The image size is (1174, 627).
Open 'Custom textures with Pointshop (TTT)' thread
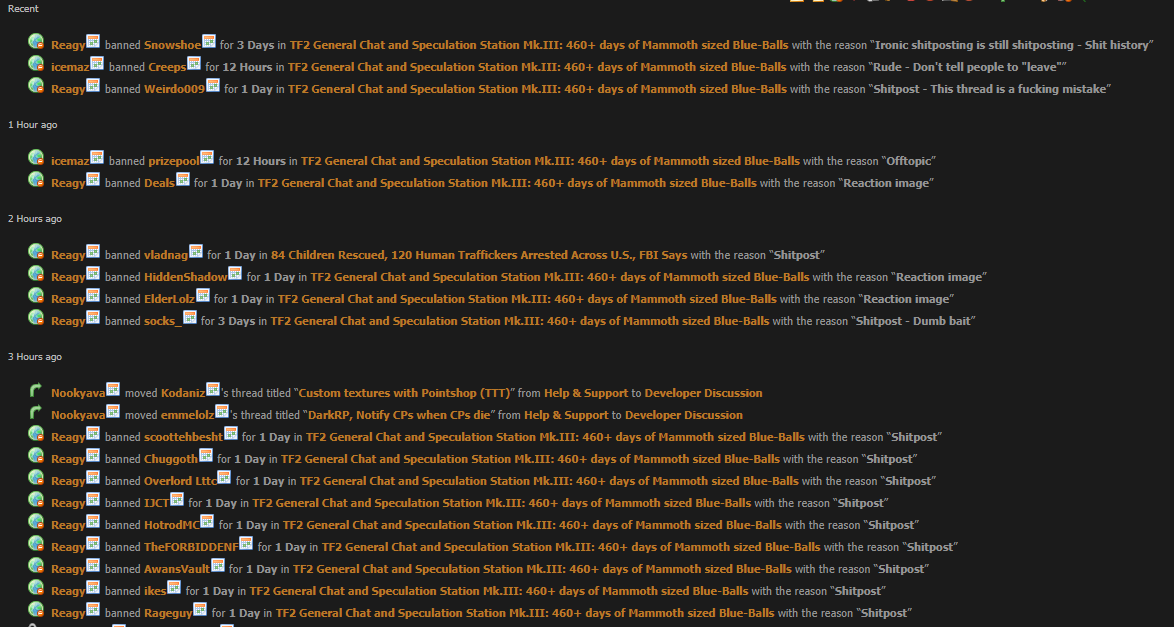pyautogui.click(x=405, y=393)
